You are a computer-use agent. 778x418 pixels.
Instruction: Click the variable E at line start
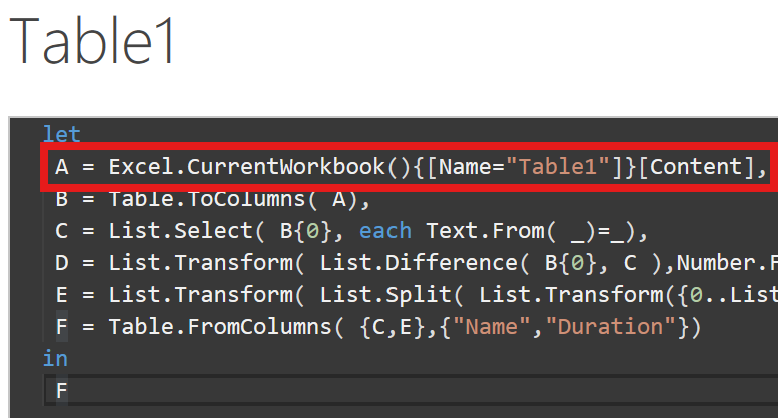click(62, 295)
